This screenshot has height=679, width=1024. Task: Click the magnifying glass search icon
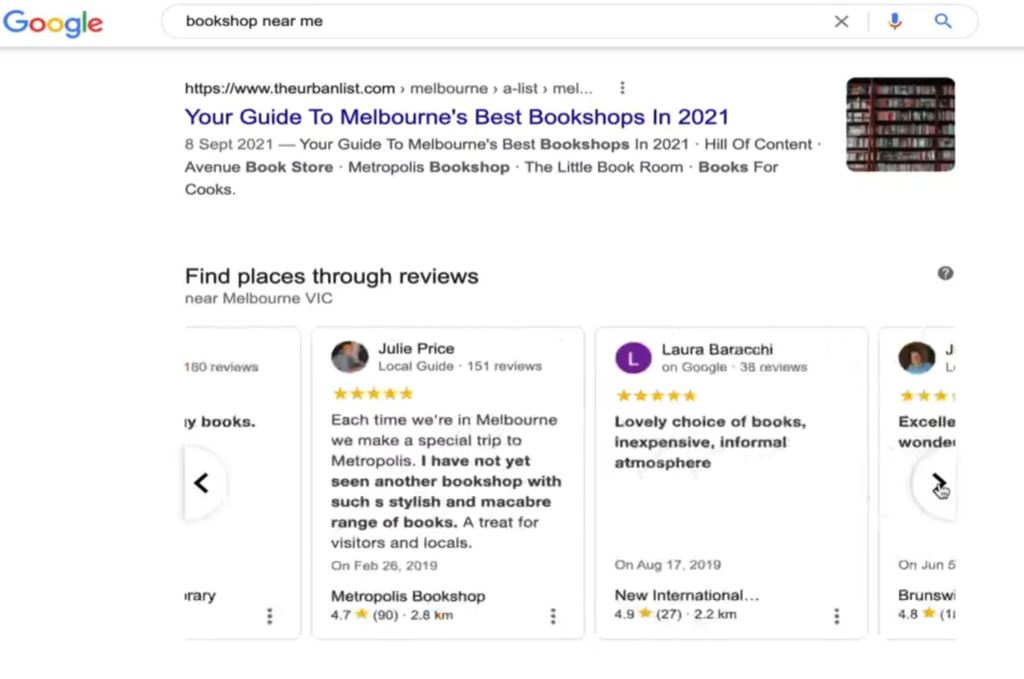942,22
